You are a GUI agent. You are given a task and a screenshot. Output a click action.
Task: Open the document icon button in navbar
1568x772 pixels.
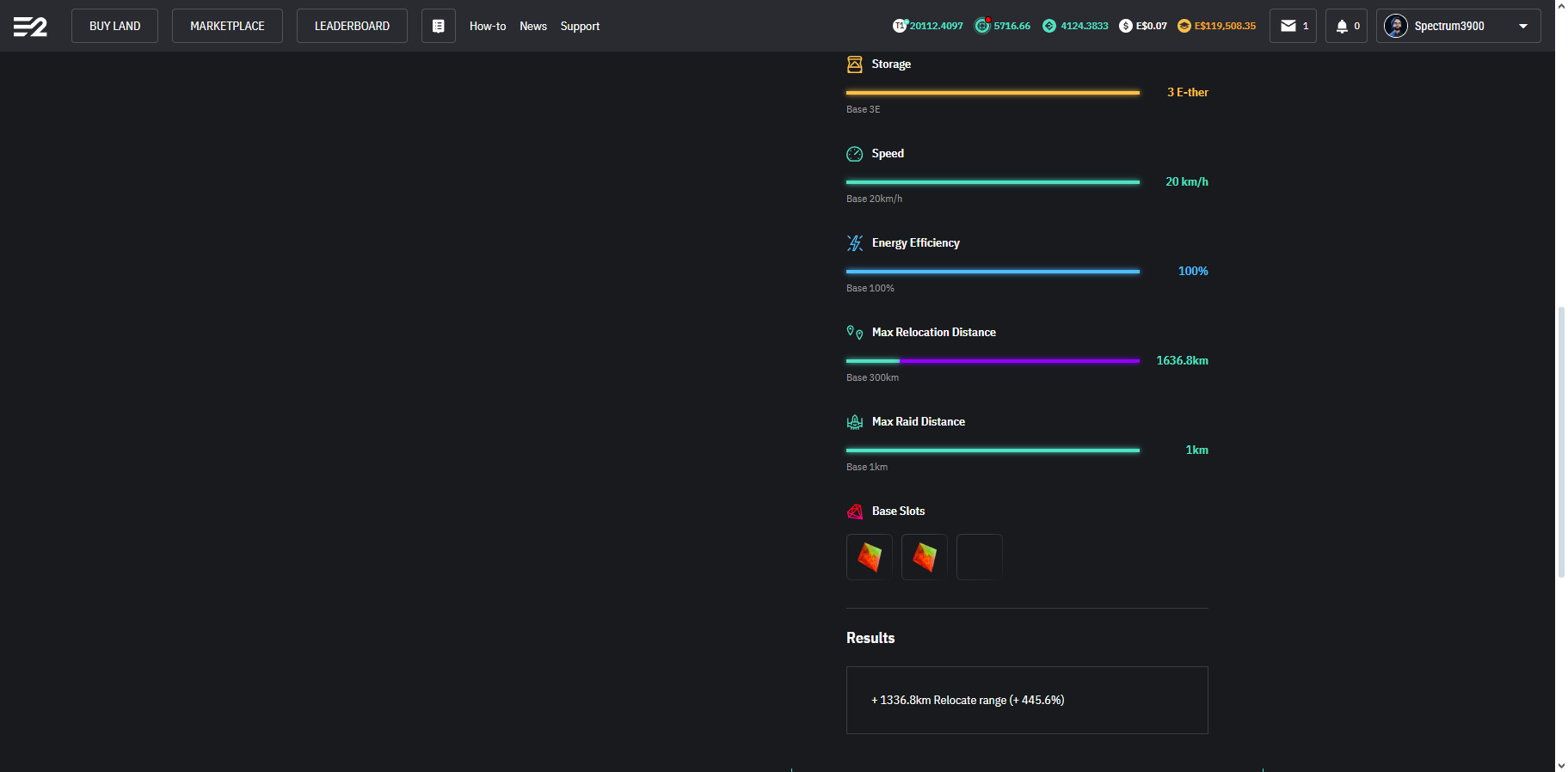coord(438,26)
